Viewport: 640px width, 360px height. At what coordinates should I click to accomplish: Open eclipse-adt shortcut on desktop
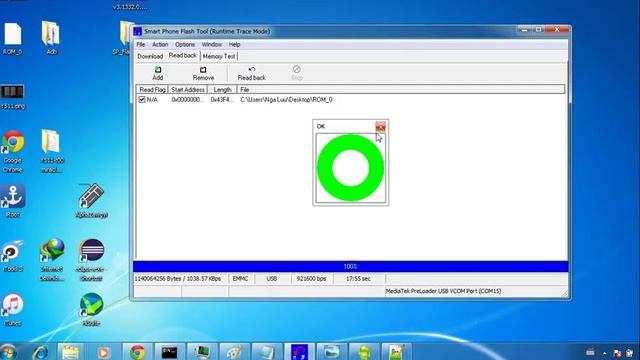pyautogui.click(x=91, y=260)
